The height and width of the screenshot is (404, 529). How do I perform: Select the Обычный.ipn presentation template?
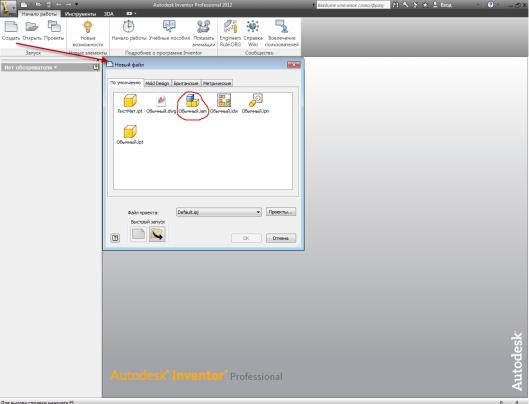(x=255, y=104)
